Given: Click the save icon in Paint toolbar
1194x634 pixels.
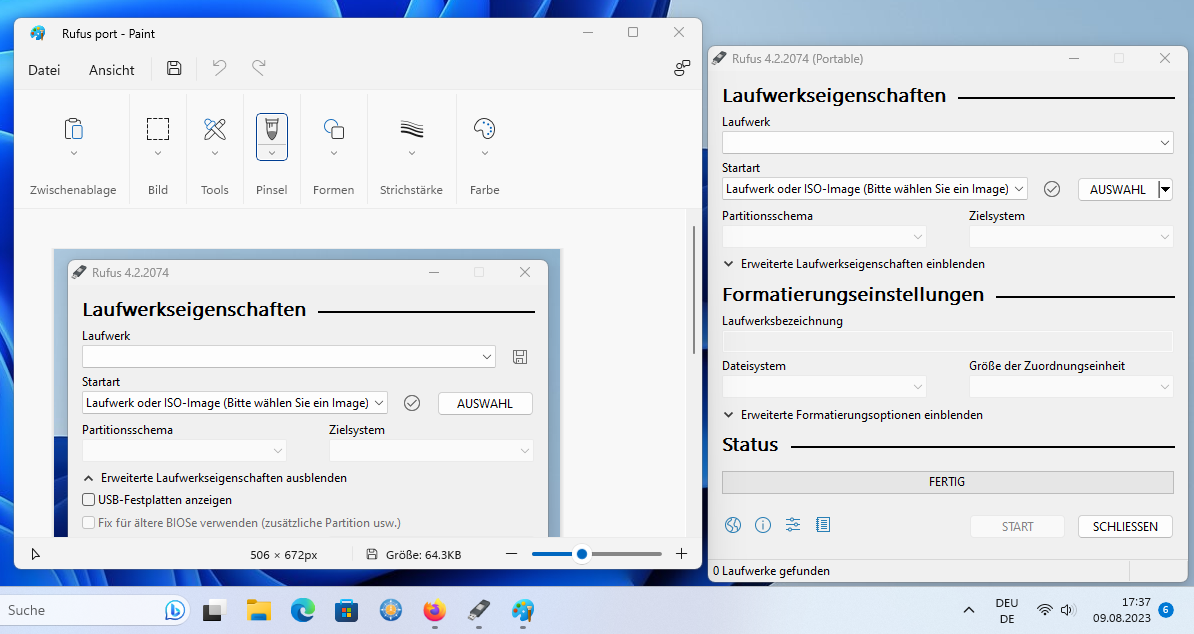Looking at the screenshot, I should 174,68.
